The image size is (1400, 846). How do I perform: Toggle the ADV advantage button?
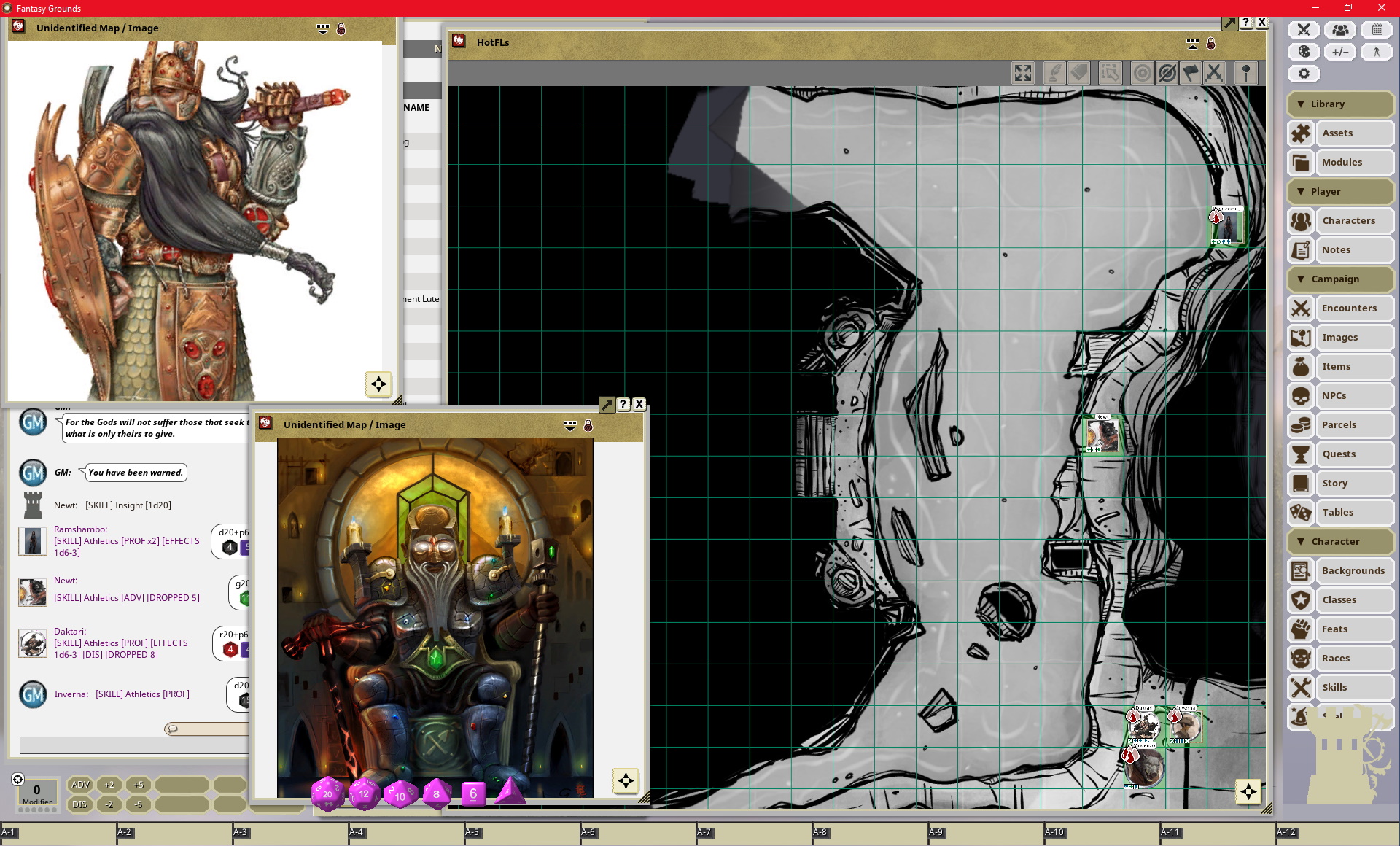(79, 785)
